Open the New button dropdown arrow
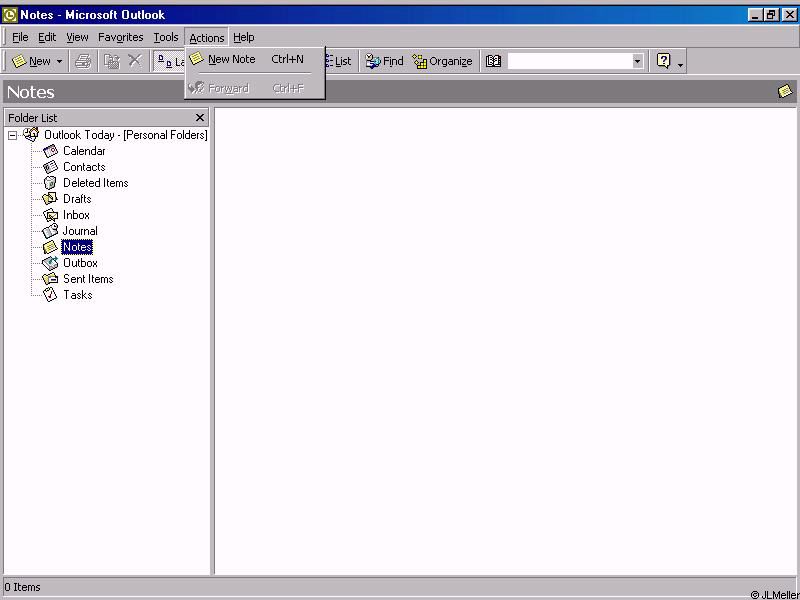800x600 pixels. click(x=59, y=61)
